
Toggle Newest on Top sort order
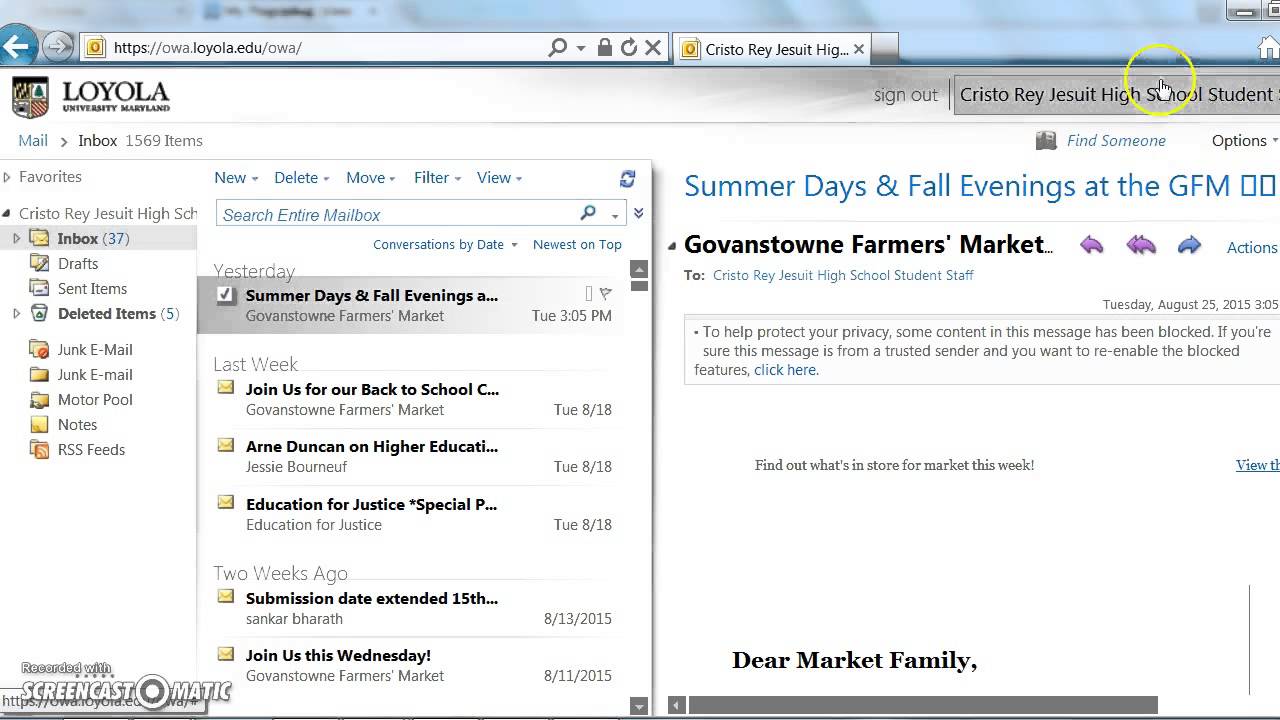pyautogui.click(x=577, y=244)
